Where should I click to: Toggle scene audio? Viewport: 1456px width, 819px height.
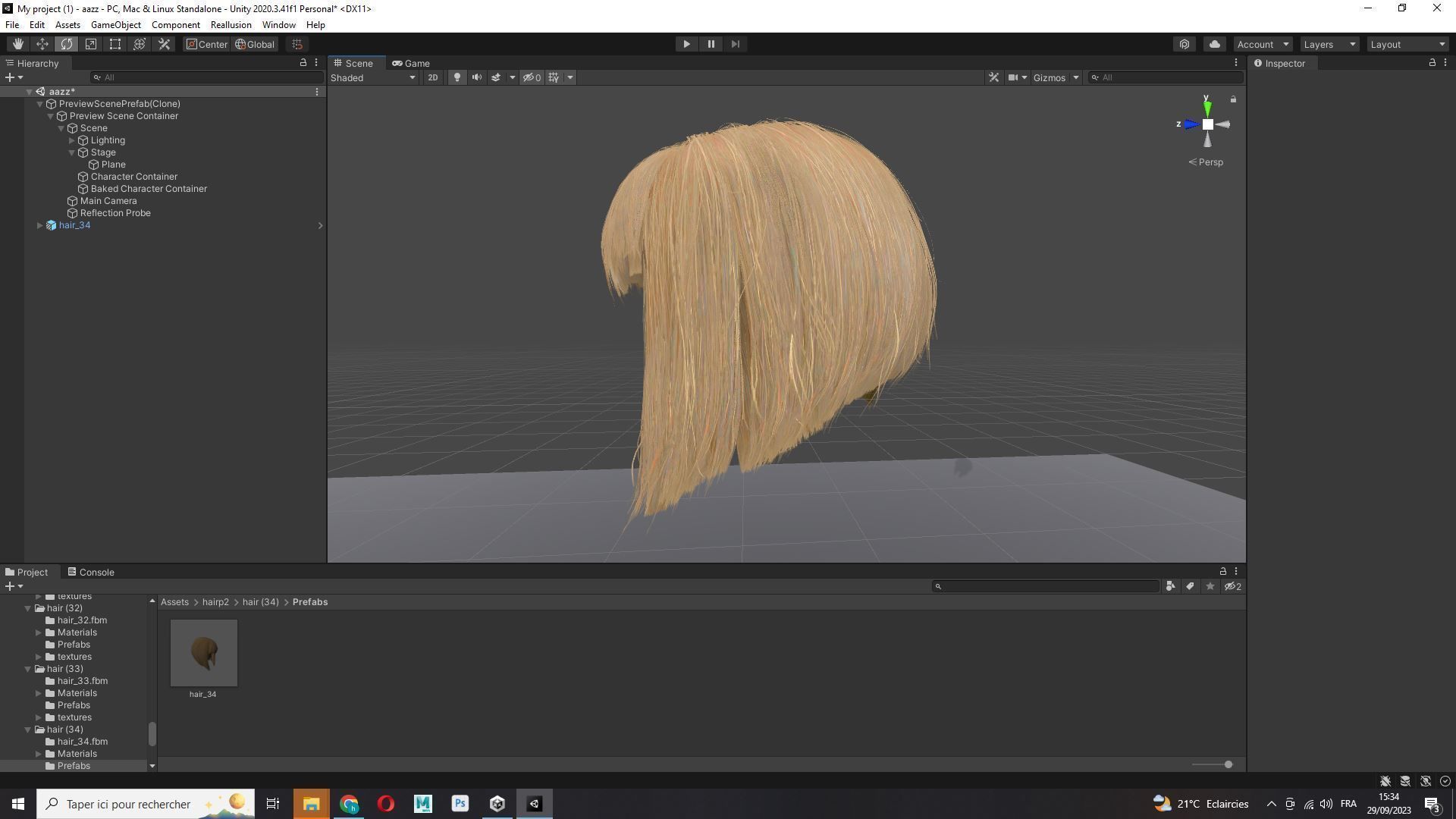[x=477, y=77]
